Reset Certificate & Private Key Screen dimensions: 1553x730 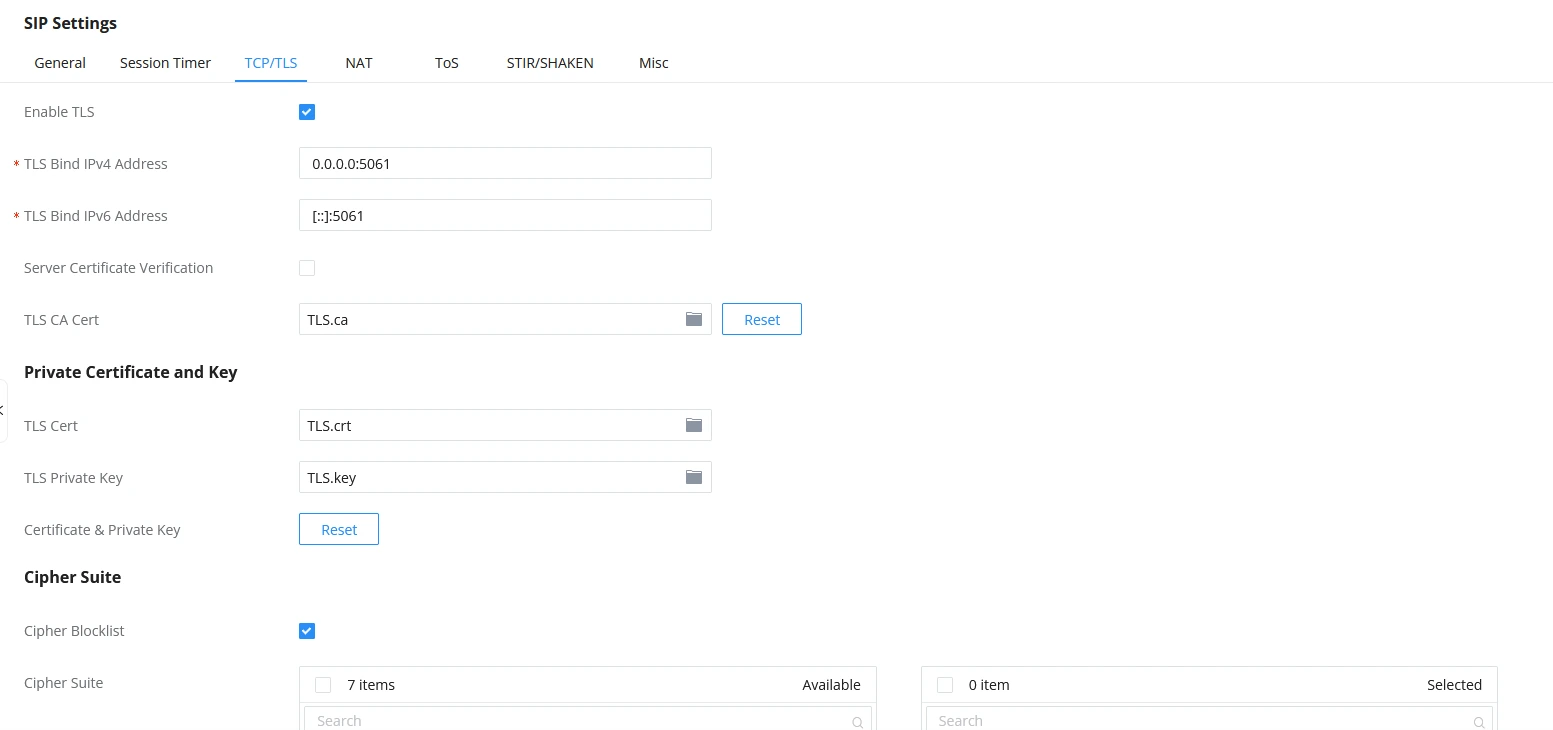339,530
